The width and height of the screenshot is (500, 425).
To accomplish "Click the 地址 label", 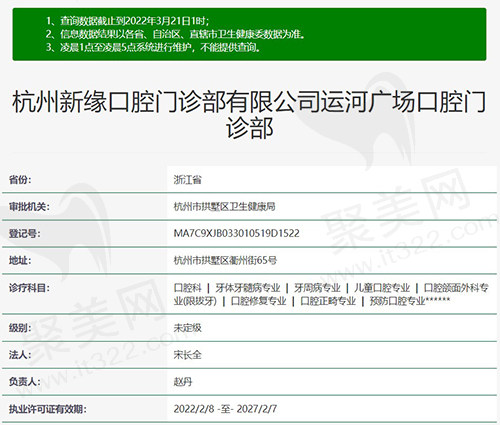I will point(20,260).
